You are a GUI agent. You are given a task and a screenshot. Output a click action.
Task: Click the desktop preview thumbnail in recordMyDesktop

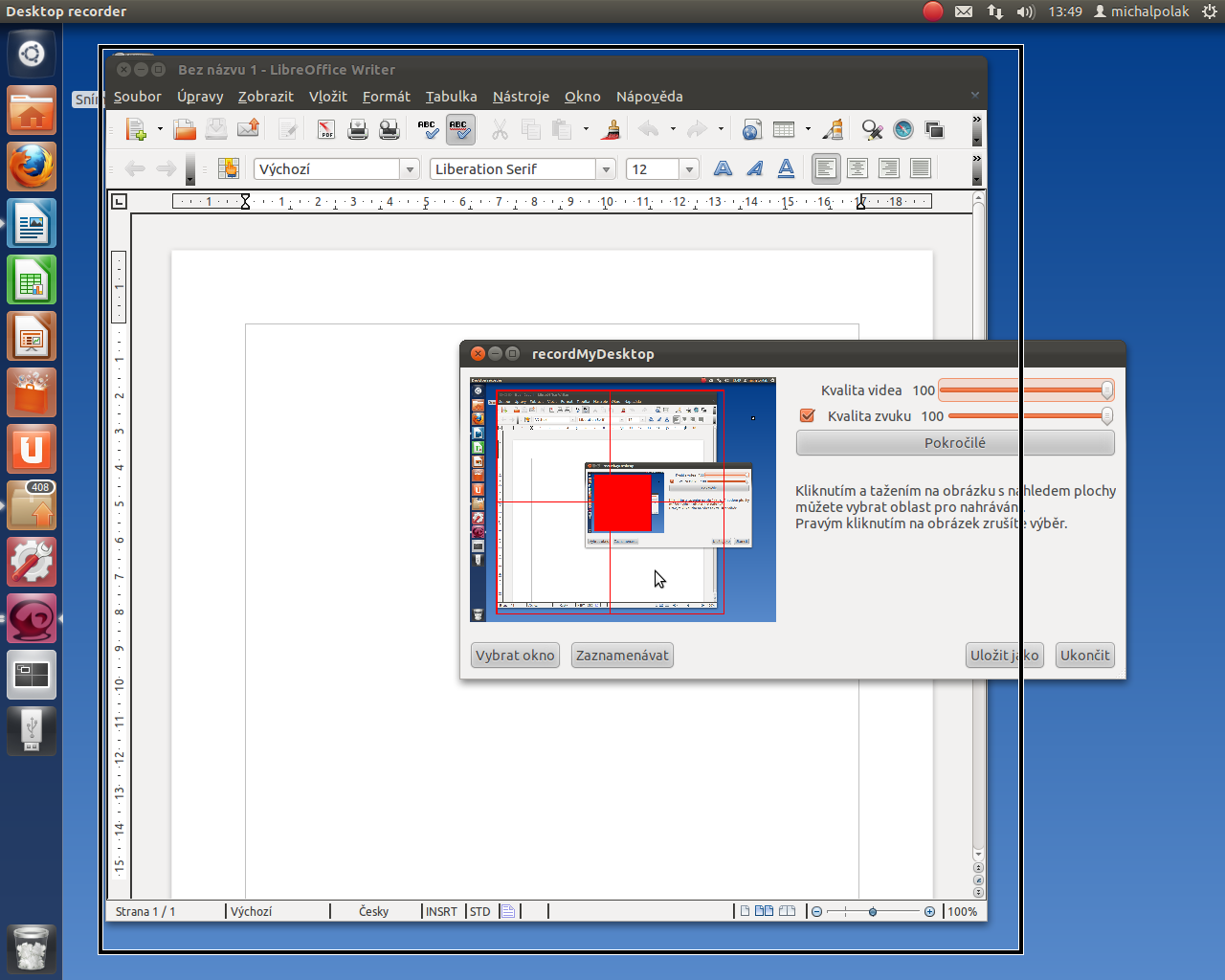623,500
